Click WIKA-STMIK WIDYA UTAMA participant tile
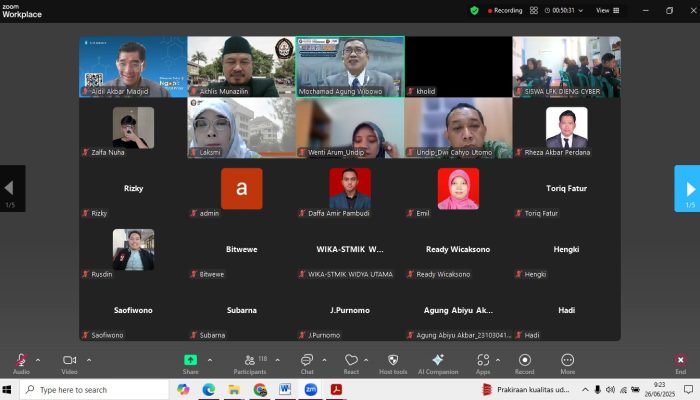 [350, 250]
